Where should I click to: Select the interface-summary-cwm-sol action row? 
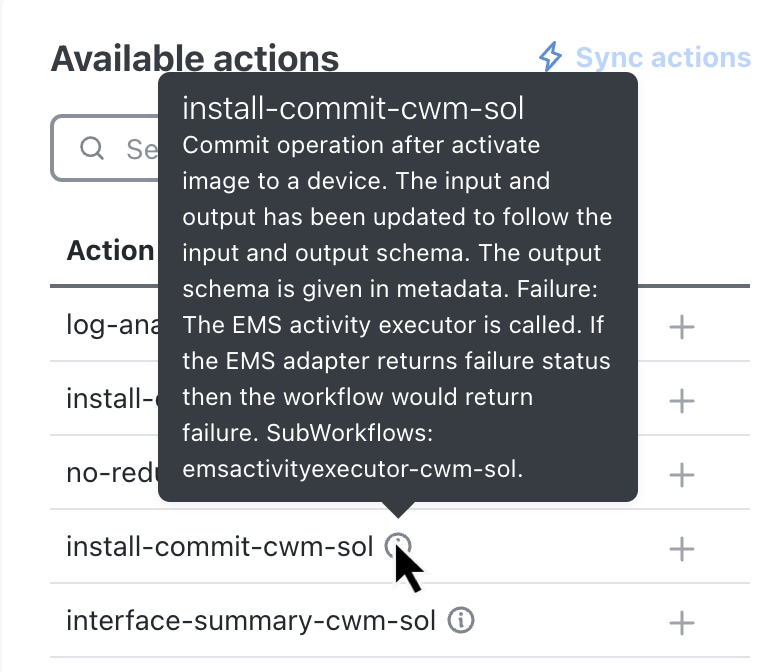tap(400, 620)
